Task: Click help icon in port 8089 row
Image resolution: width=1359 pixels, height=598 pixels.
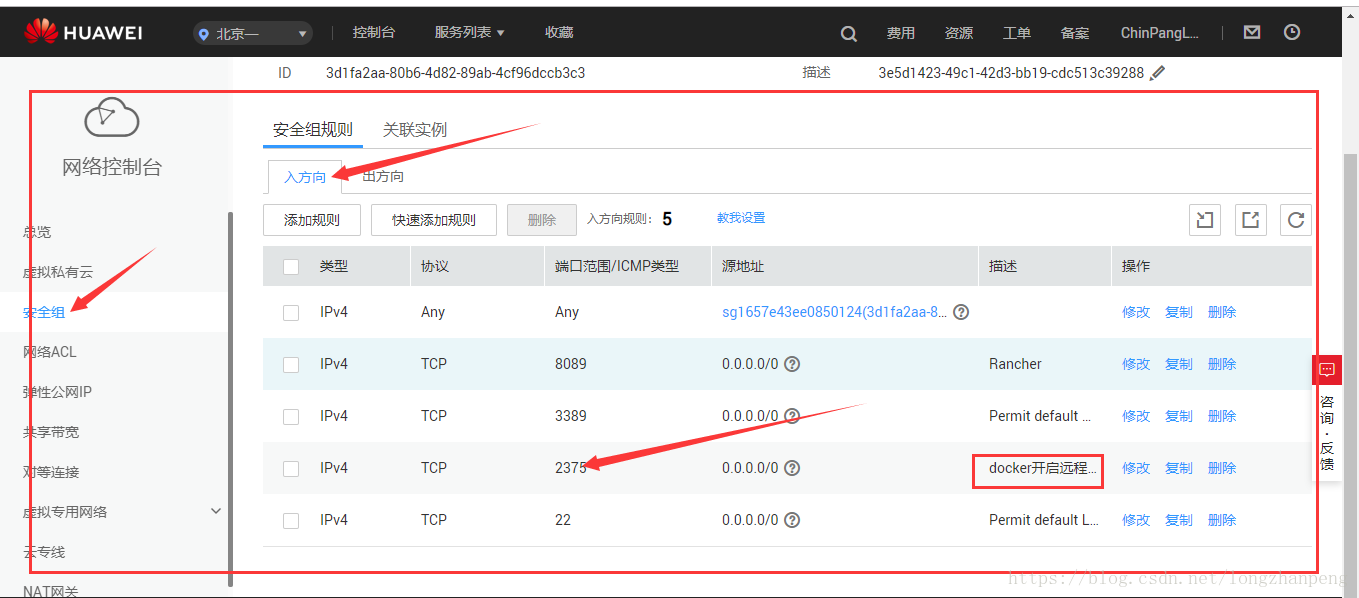Action: click(792, 364)
